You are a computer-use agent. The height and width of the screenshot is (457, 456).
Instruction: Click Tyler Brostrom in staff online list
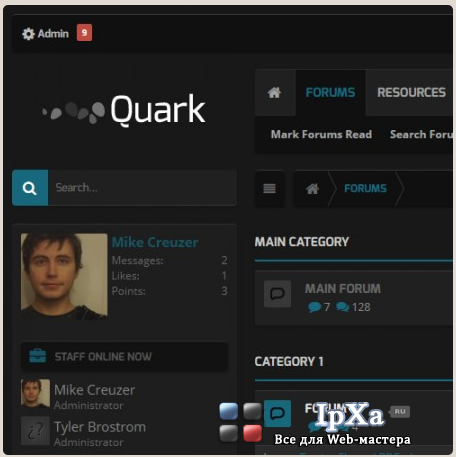100,427
